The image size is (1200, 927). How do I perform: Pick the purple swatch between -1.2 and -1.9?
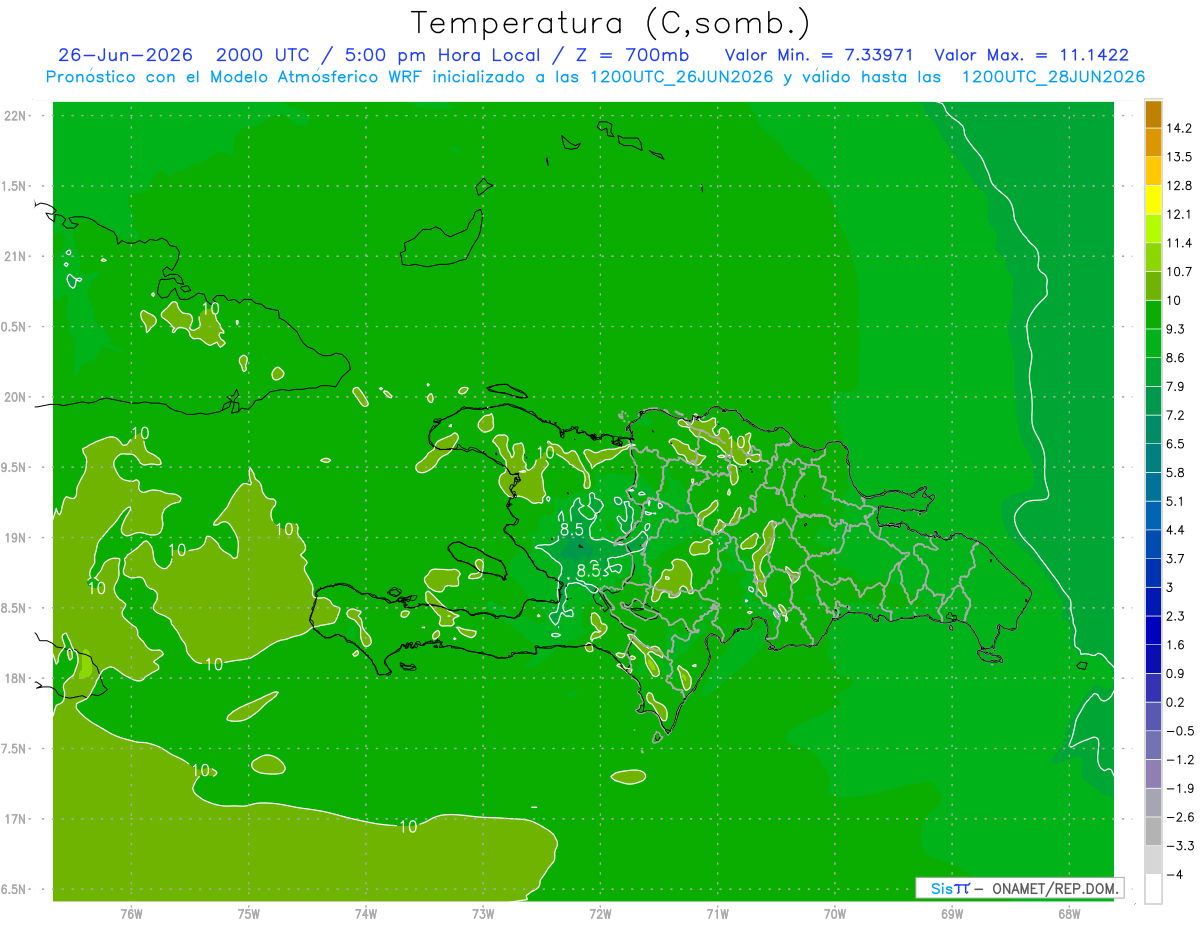click(1153, 774)
